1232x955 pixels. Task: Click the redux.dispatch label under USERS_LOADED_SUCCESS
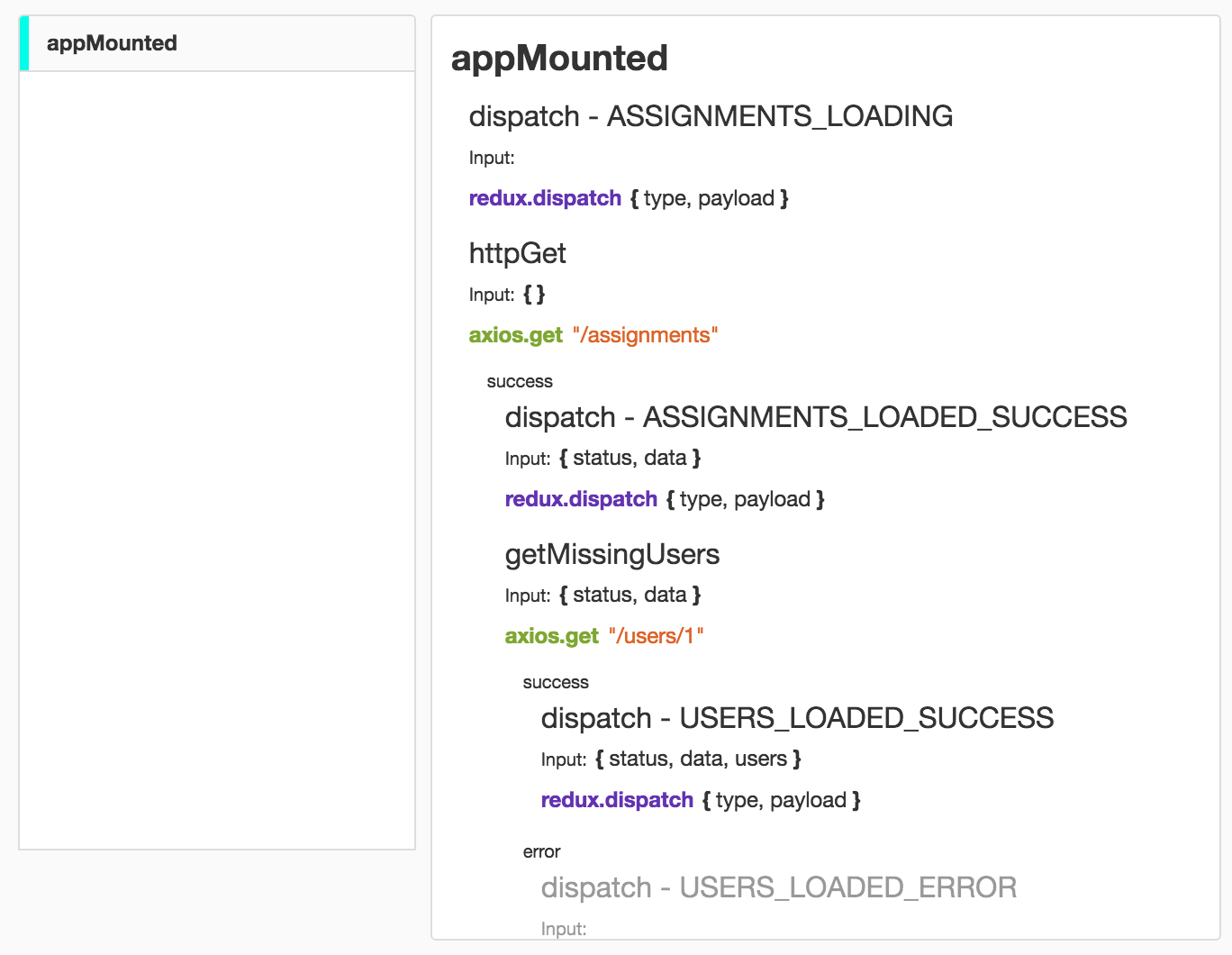click(x=617, y=800)
